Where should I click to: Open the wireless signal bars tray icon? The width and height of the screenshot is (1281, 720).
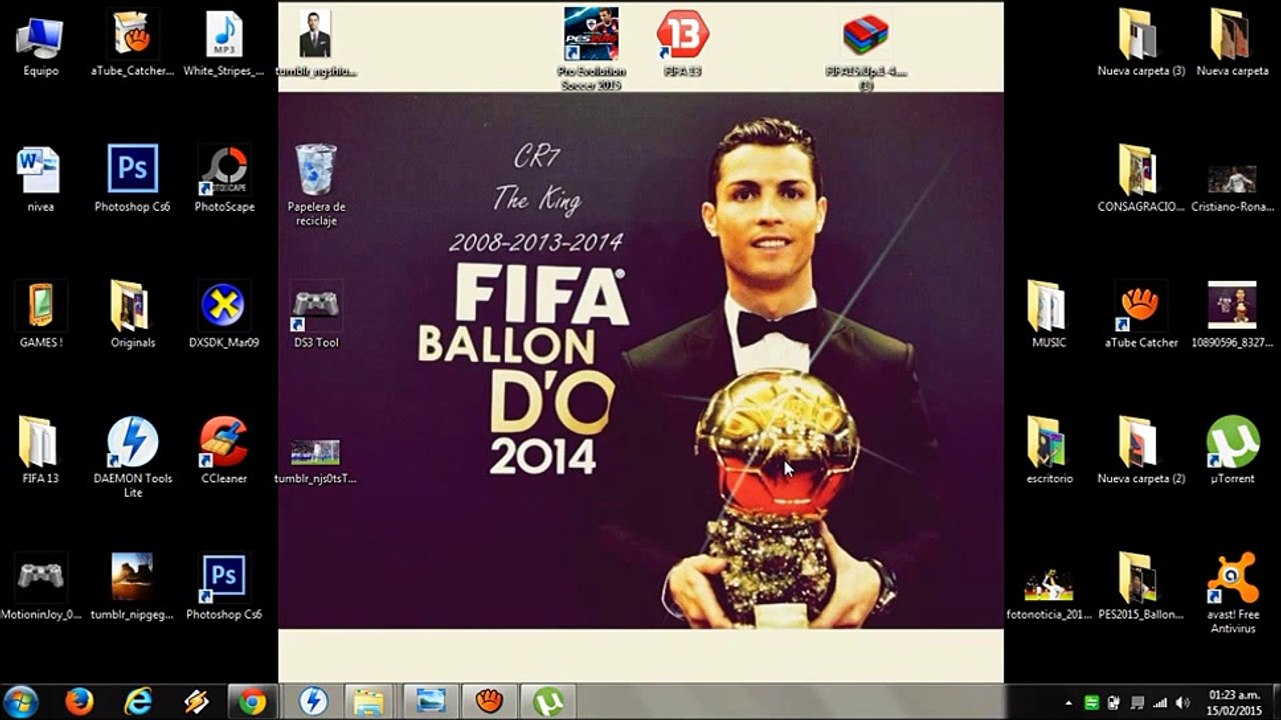click(x=1160, y=703)
